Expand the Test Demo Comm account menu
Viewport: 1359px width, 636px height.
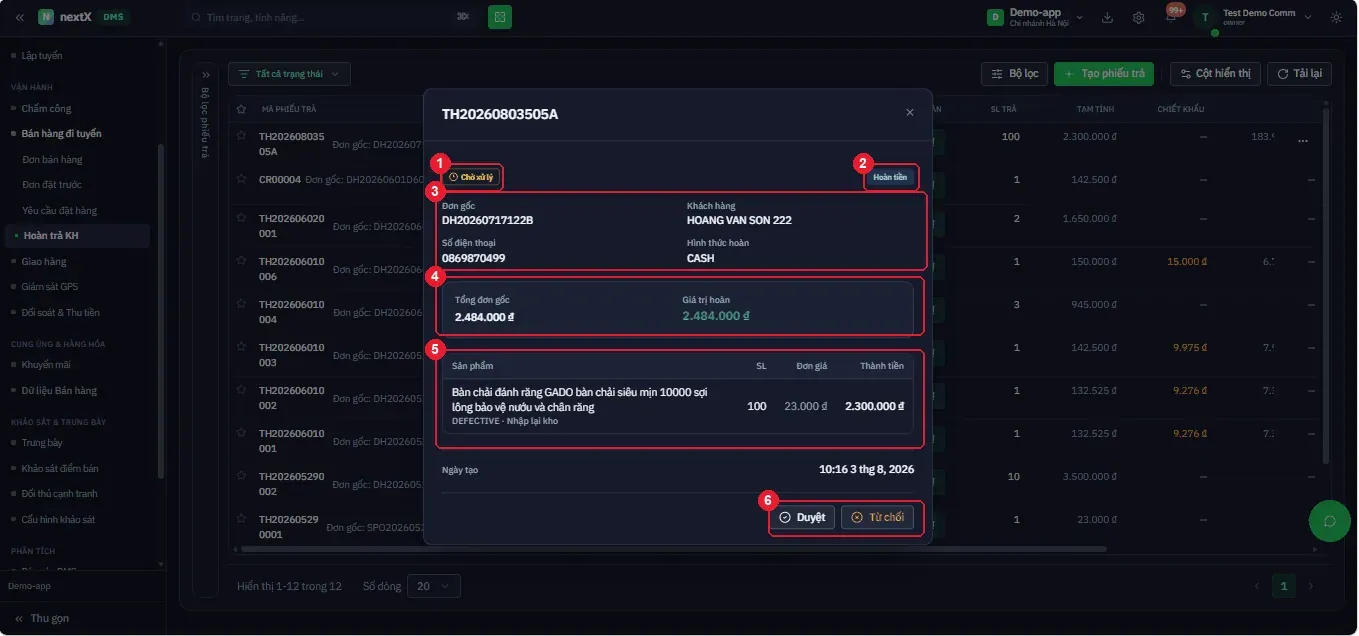point(1308,17)
